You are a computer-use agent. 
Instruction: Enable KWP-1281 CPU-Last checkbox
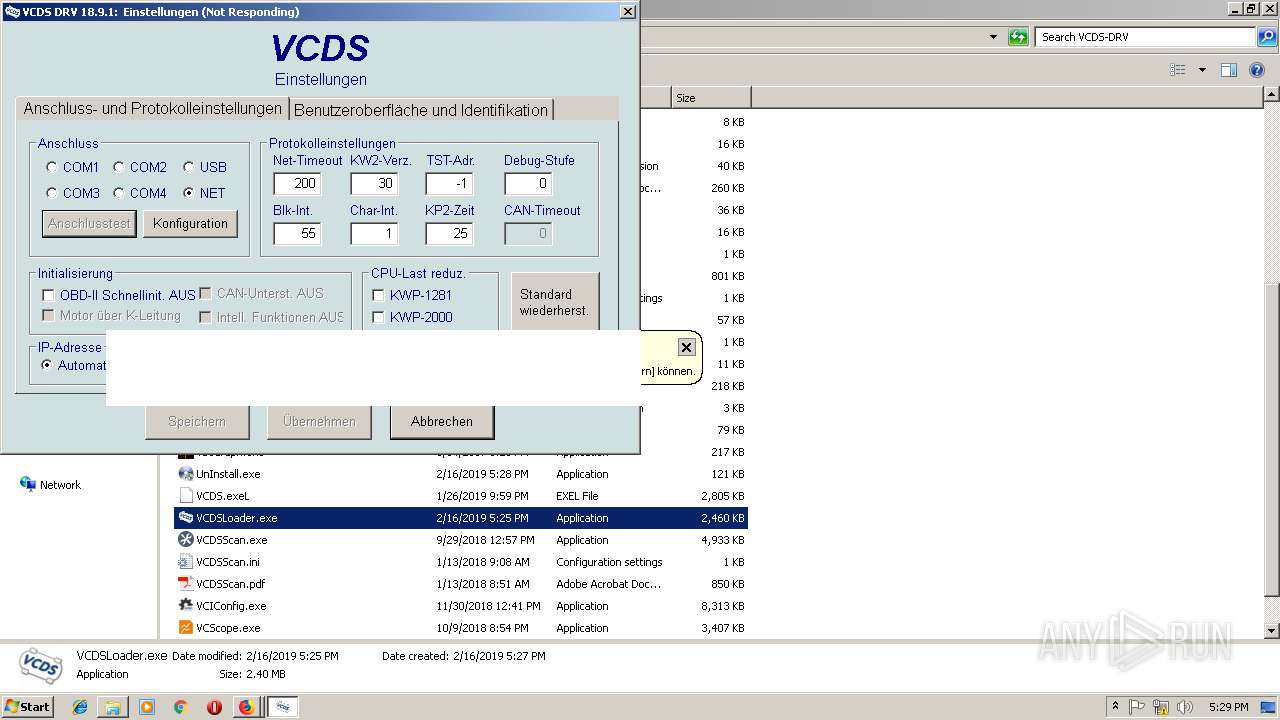tap(378, 295)
